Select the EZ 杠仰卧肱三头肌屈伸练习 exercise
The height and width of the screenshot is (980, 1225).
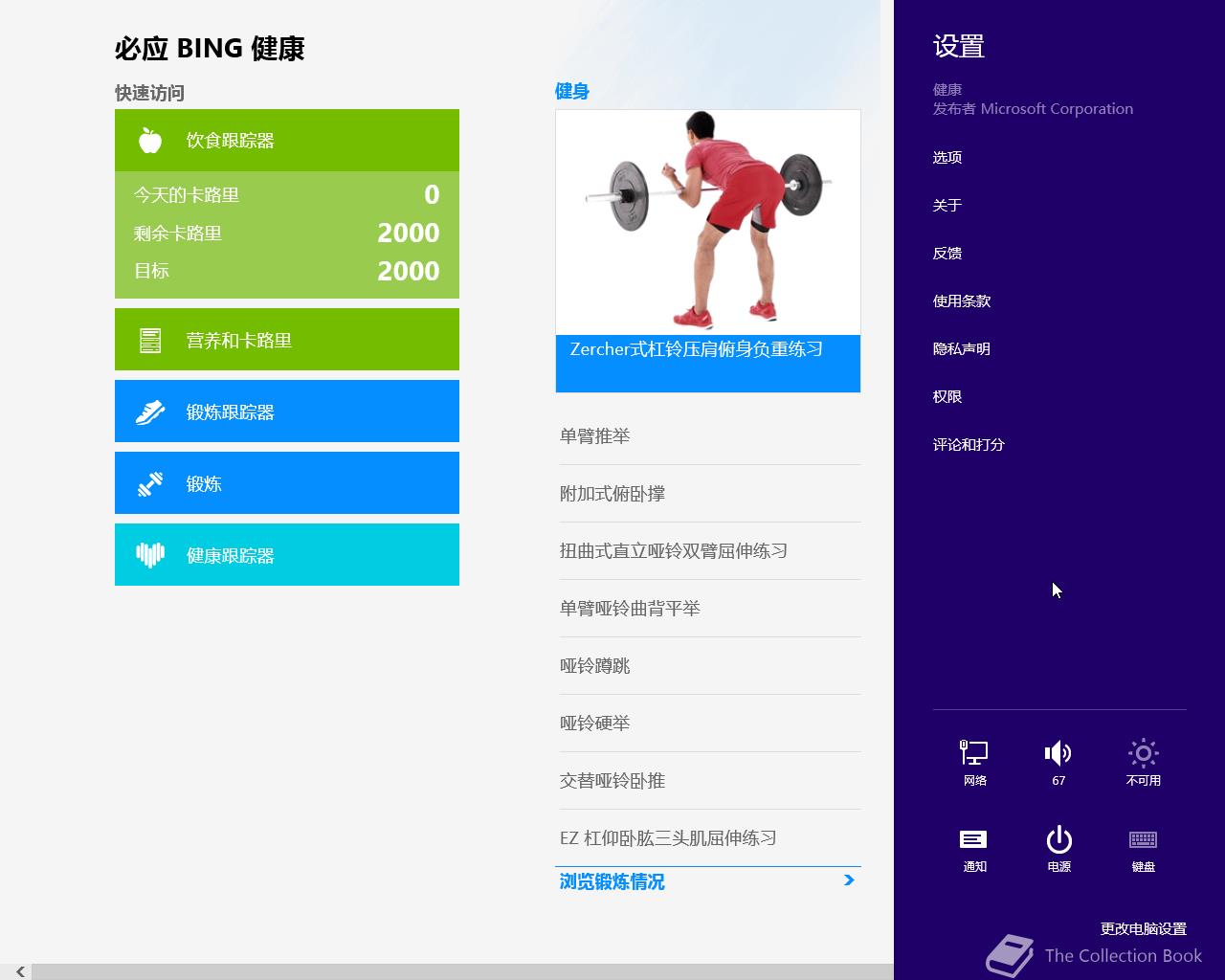[x=710, y=838]
